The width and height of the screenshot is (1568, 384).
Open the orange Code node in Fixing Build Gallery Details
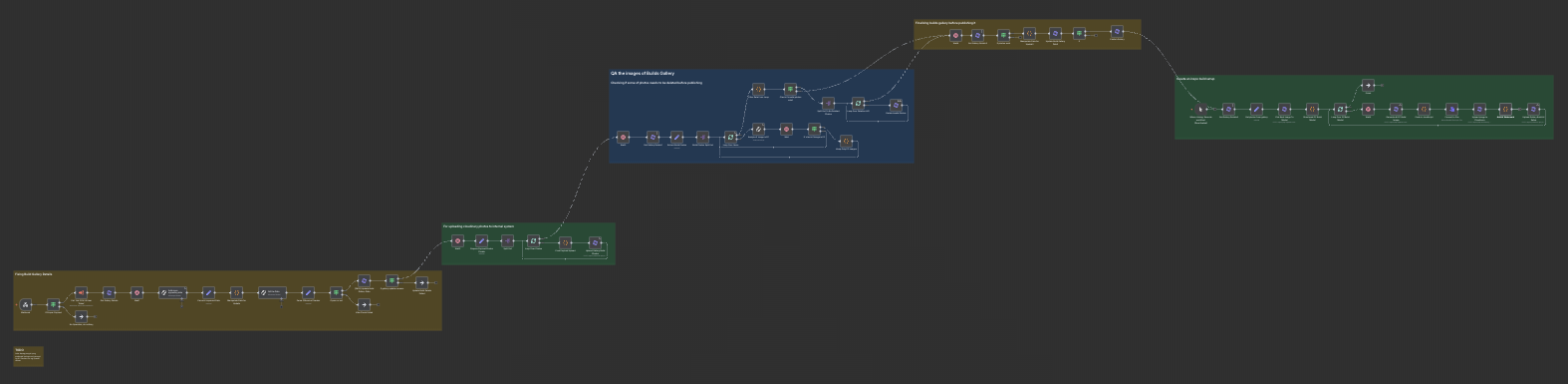coord(236,292)
